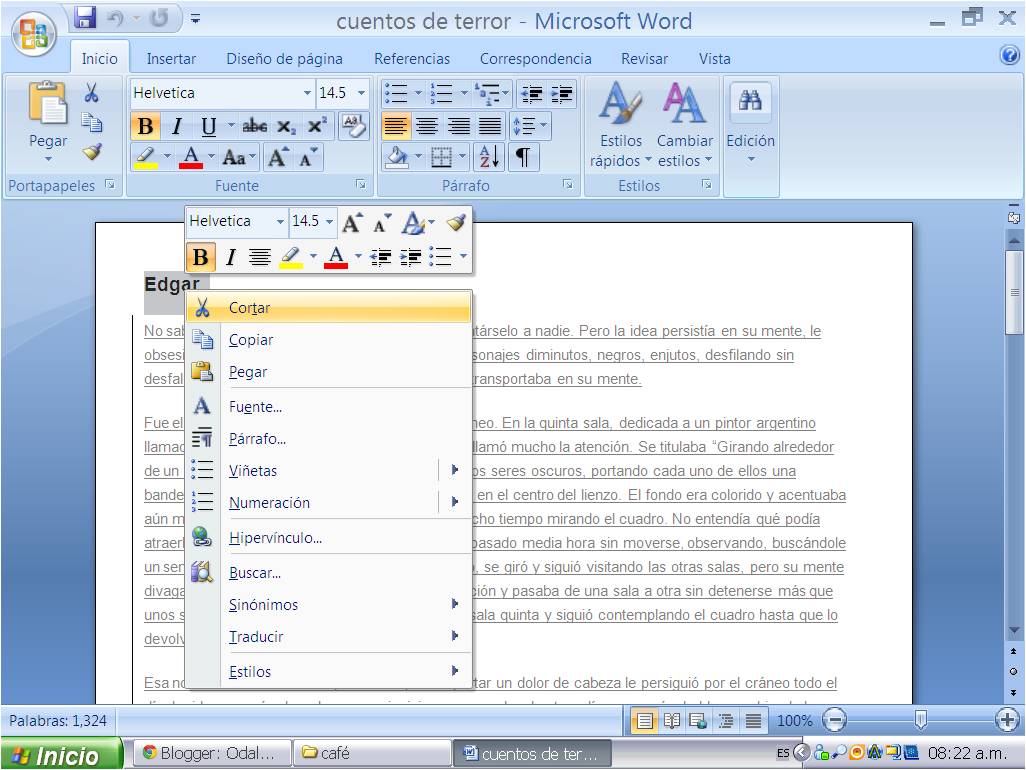
Task: Click the Copiar icon in the mini toolbar
Action: coord(203,339)
